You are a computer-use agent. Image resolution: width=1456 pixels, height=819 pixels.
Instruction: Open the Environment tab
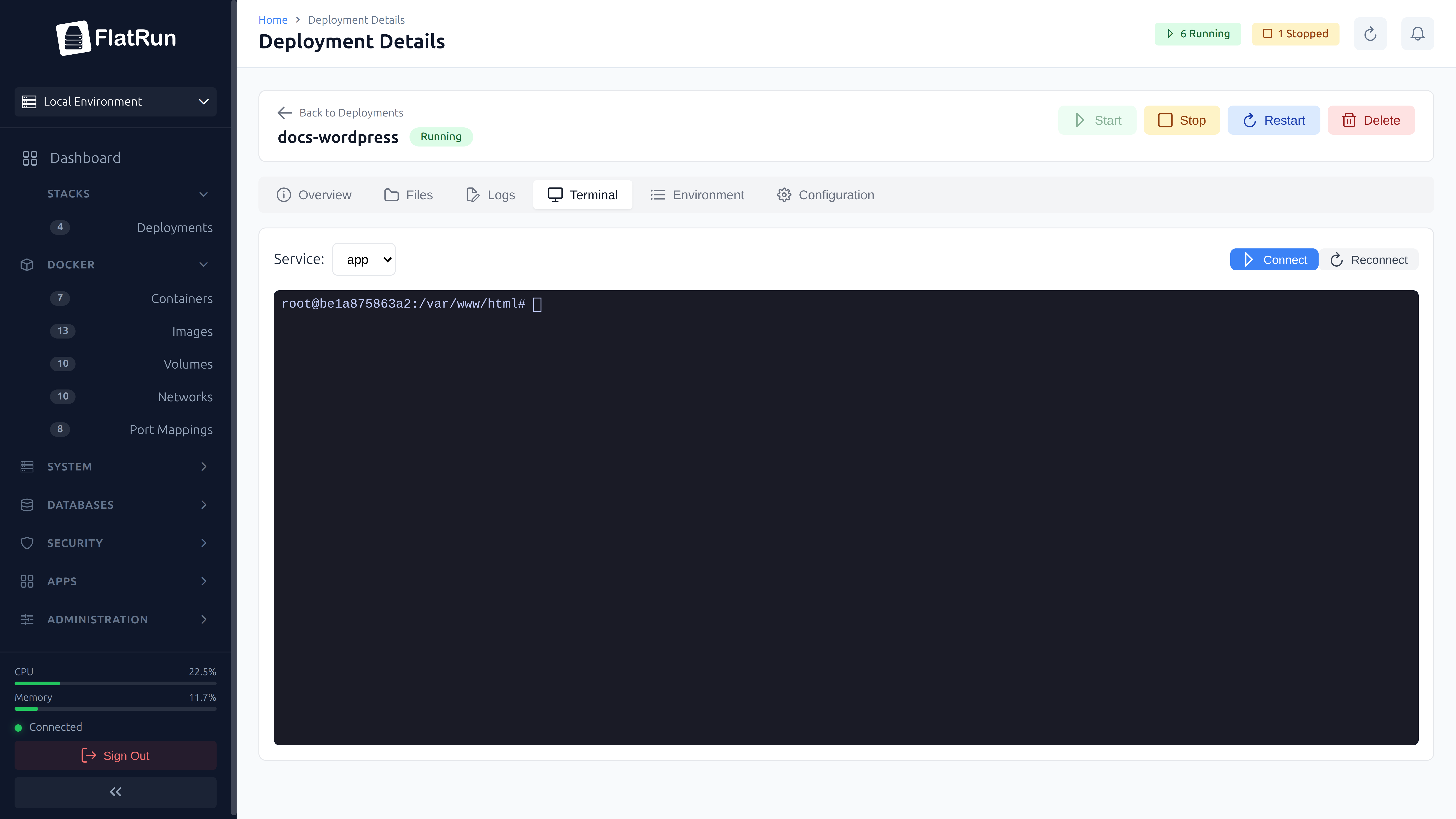coord(697,195)
